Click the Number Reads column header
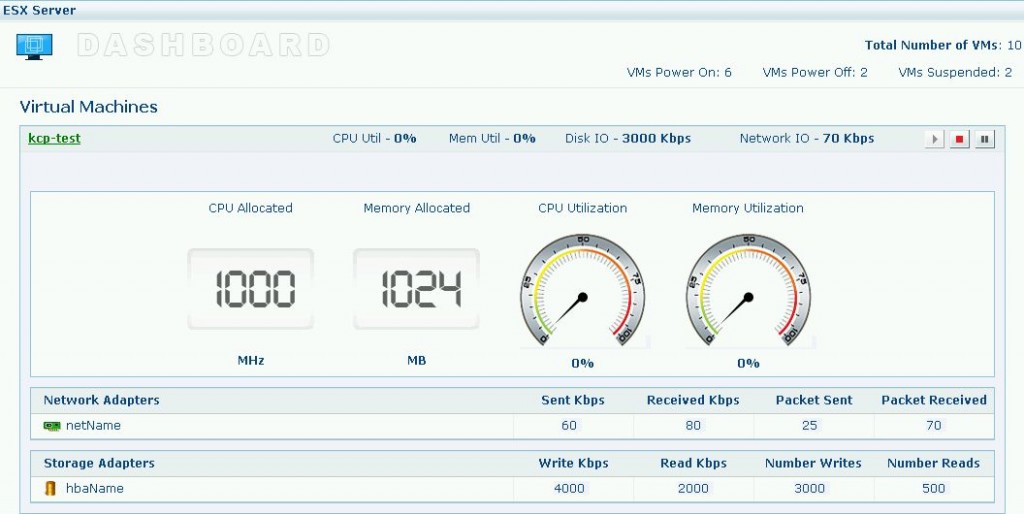1024x514 pixels. point(933,463)
